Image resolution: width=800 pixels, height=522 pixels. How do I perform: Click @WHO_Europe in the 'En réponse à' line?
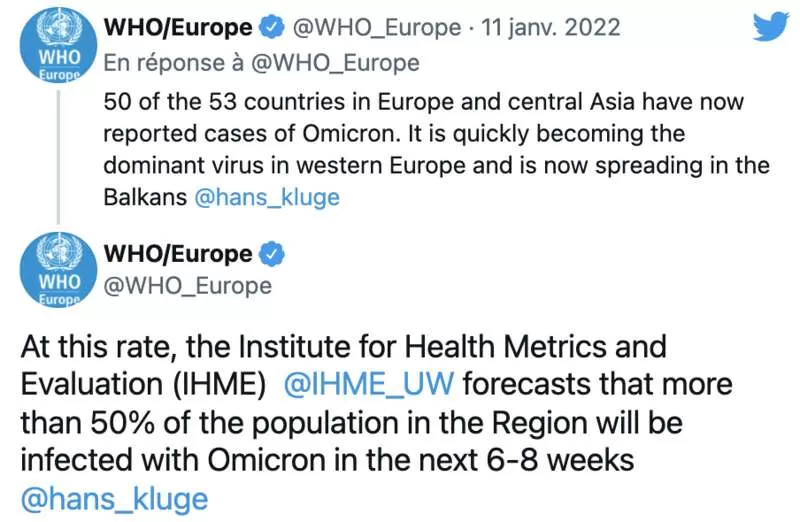[335, 63]
